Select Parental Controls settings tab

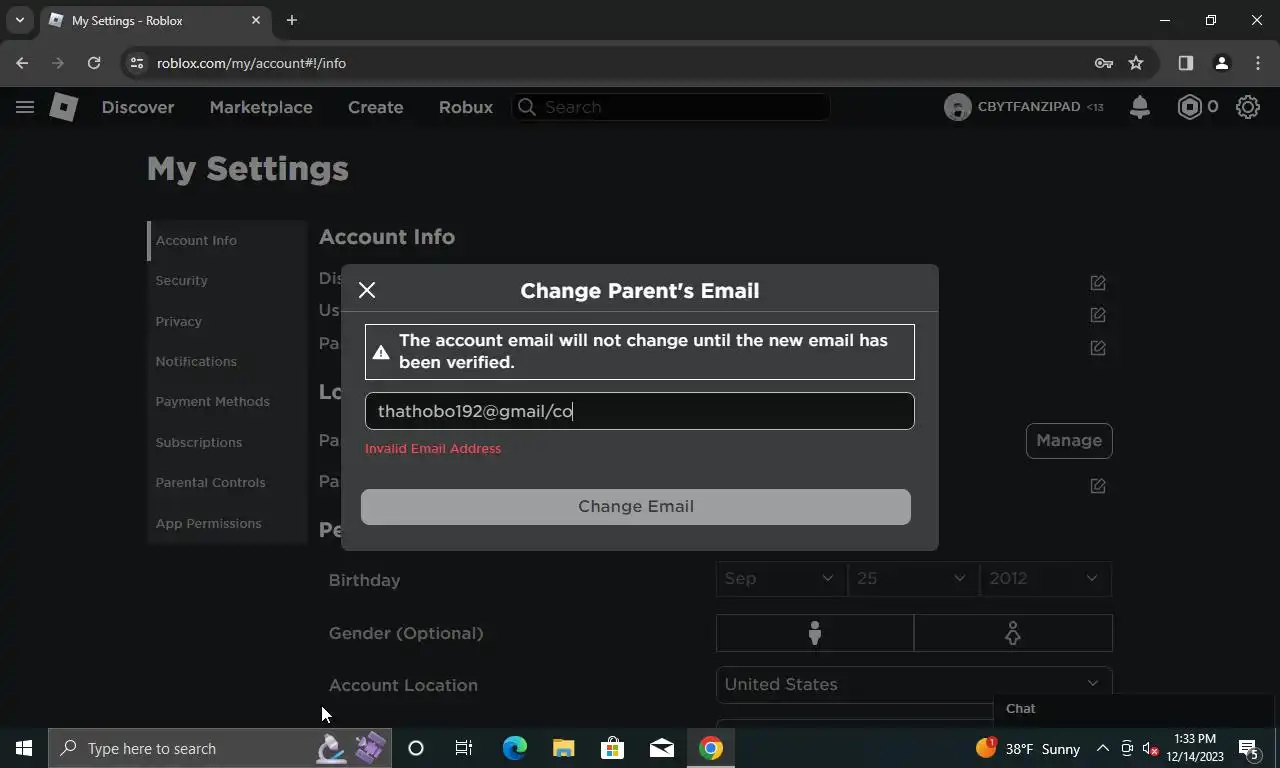point(227,482)
